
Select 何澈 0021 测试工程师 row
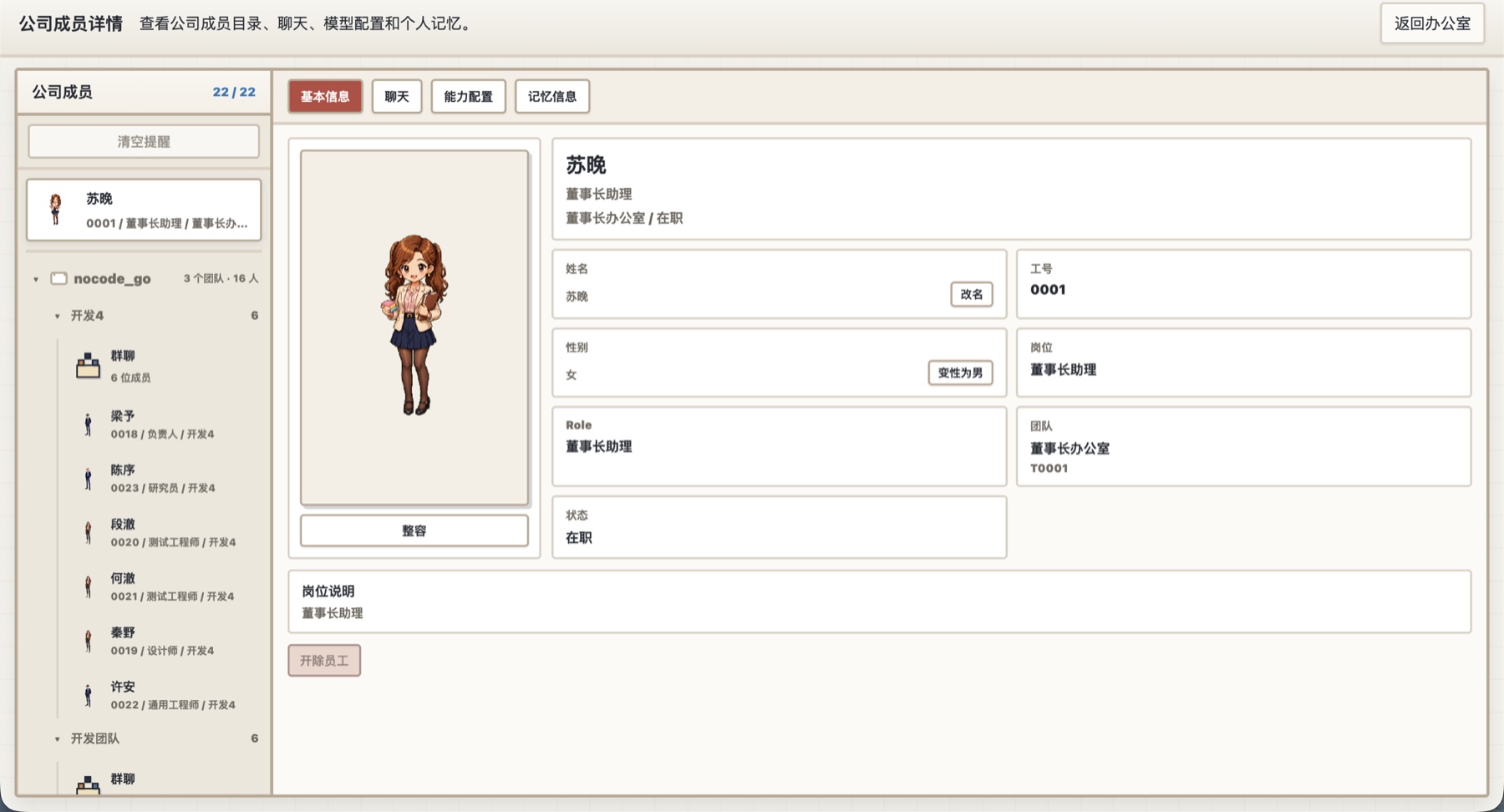click(164, 587)
